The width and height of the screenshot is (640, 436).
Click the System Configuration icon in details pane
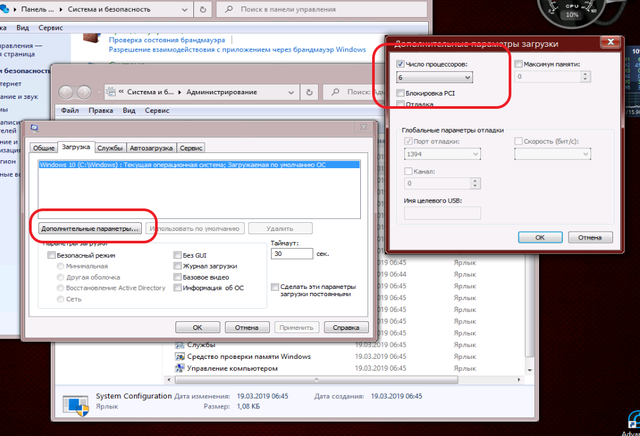click(x=76, y=405)
